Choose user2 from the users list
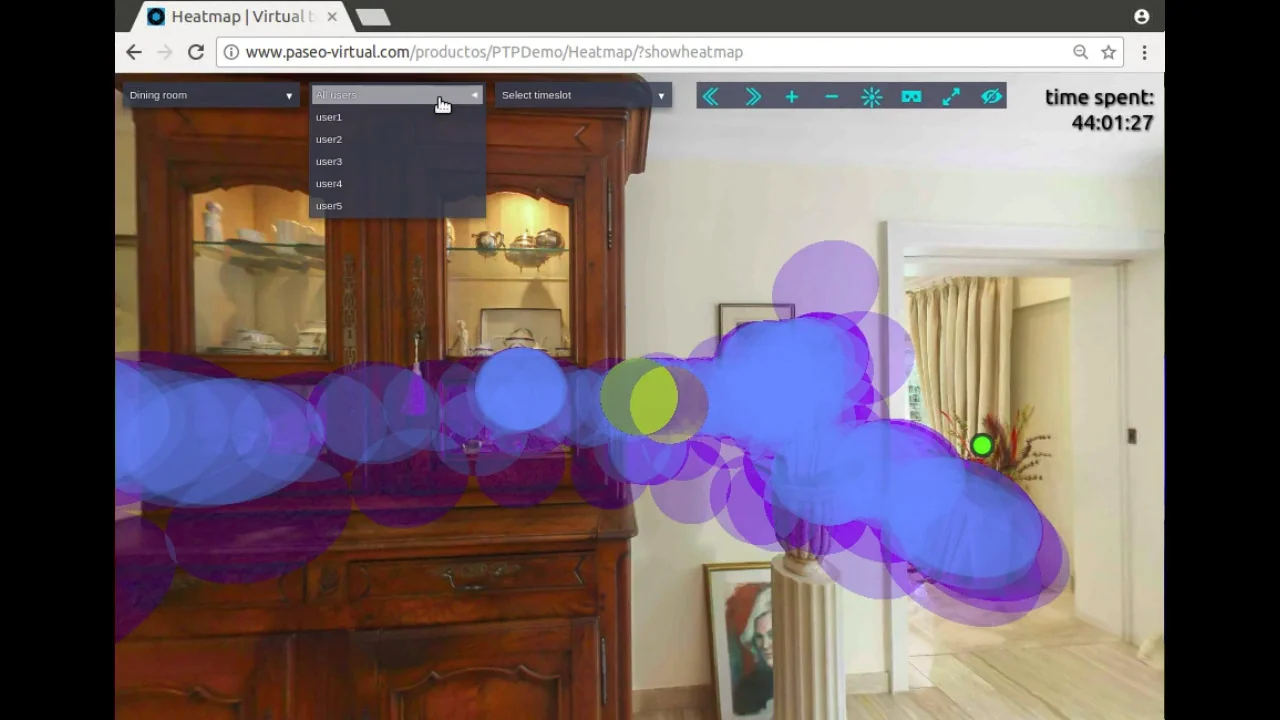Screen dimensions: 1280x720 coord(397,139)
